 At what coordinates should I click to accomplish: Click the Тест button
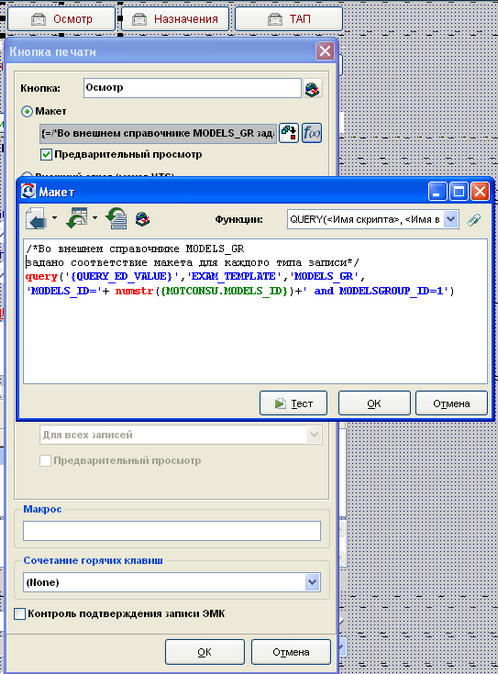pyautogui.click(x=293, y=403)
